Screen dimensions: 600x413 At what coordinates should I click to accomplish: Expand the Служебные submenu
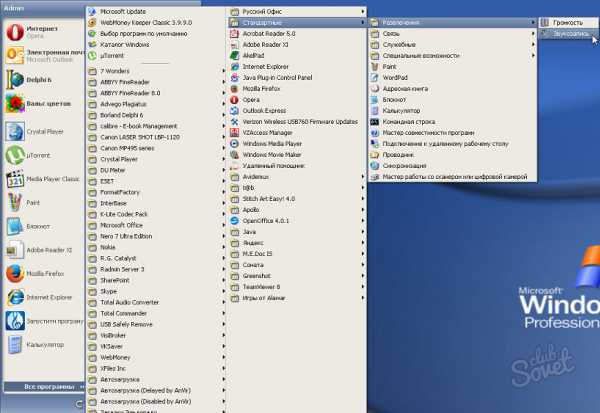[452, 45]
